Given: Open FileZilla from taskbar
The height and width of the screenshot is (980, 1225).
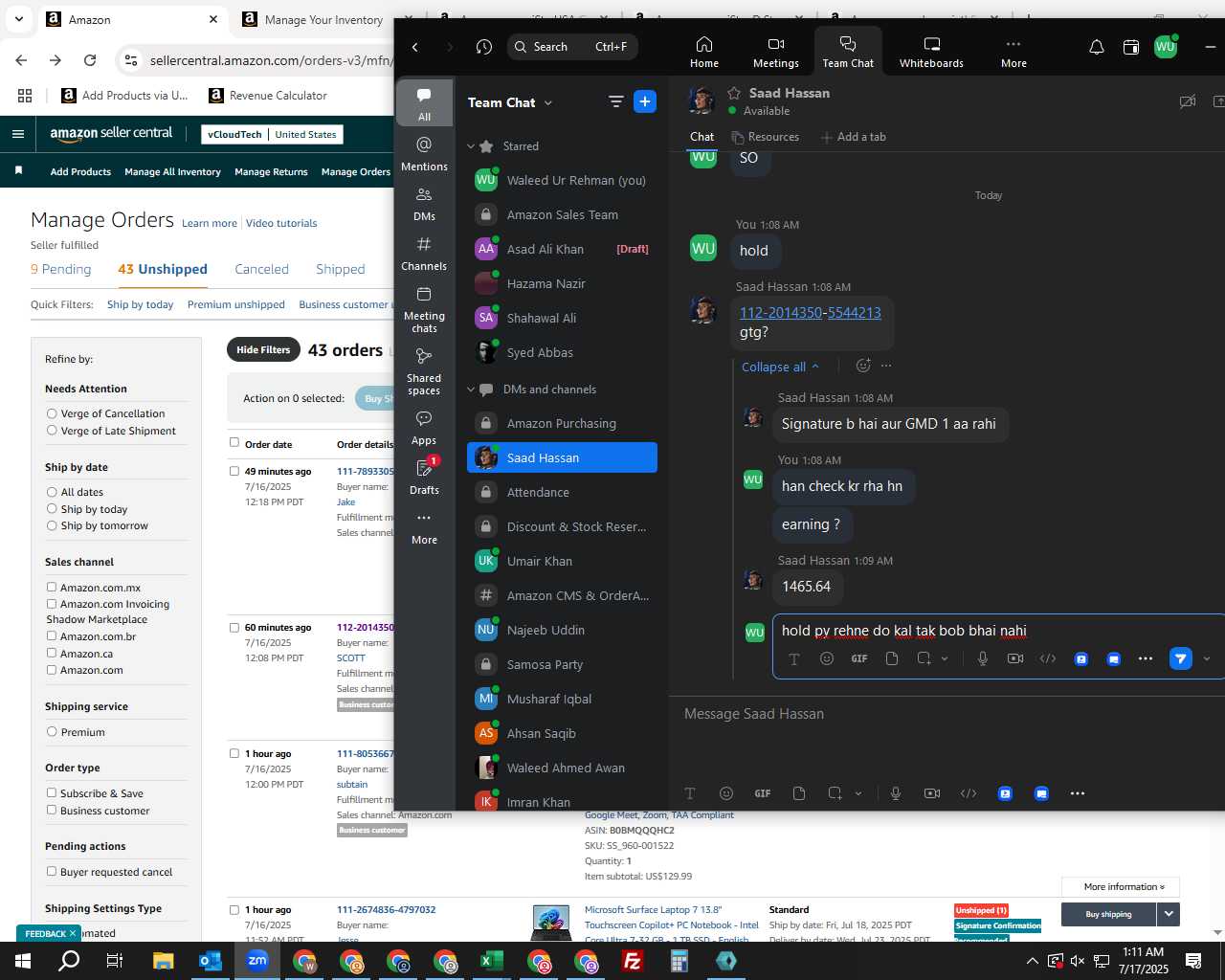Looking at the screenshot, I should tap(633, 961).
